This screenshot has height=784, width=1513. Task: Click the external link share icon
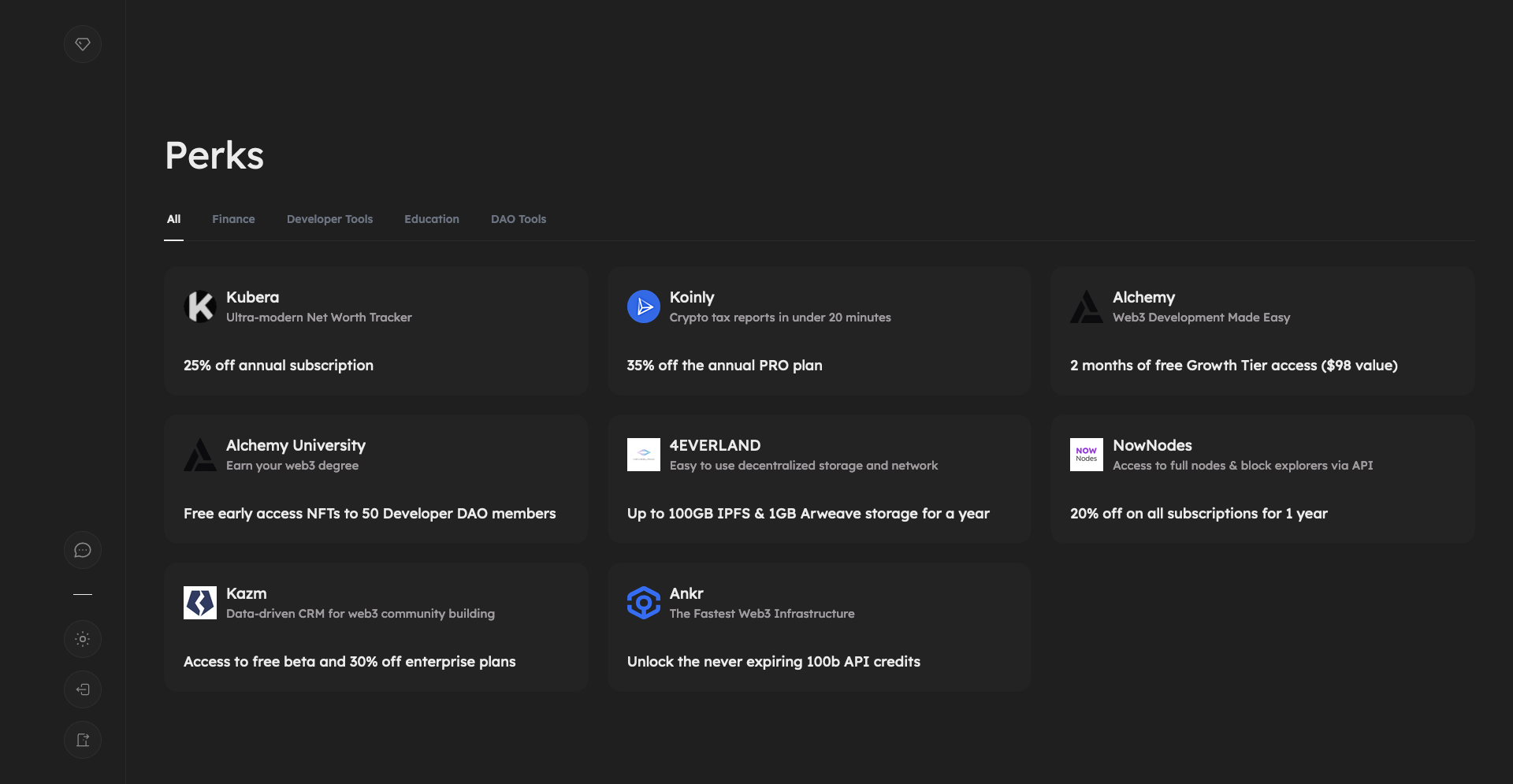click(x=83, y=740)
